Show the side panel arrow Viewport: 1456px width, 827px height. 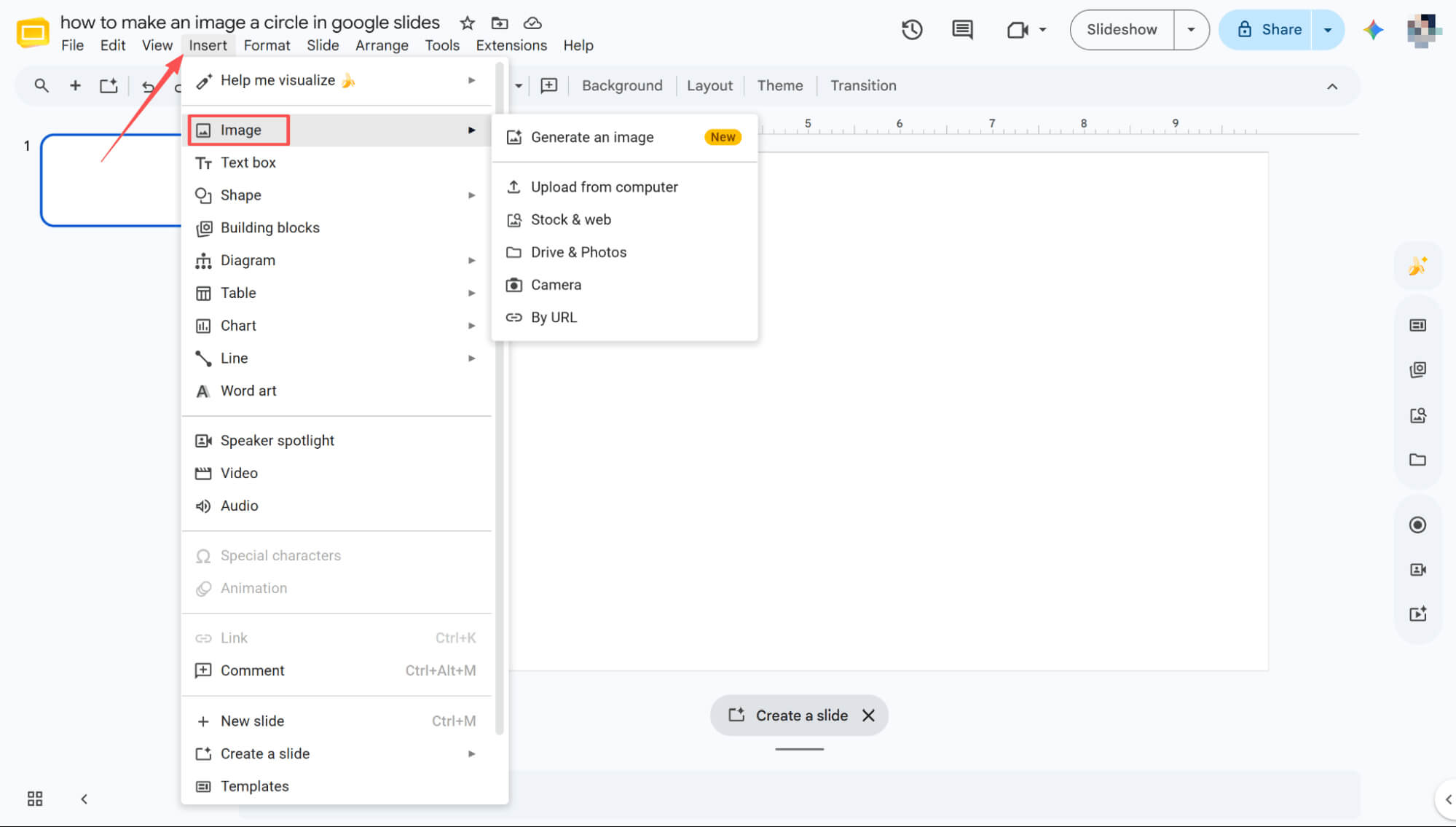(x=1447, y=799)
